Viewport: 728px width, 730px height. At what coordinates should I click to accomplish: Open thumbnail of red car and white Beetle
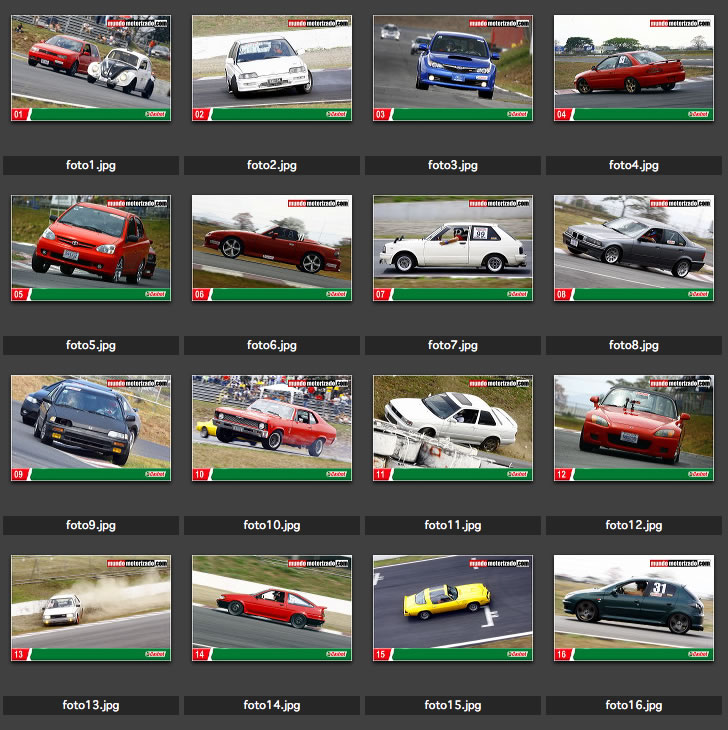[91, 68]
